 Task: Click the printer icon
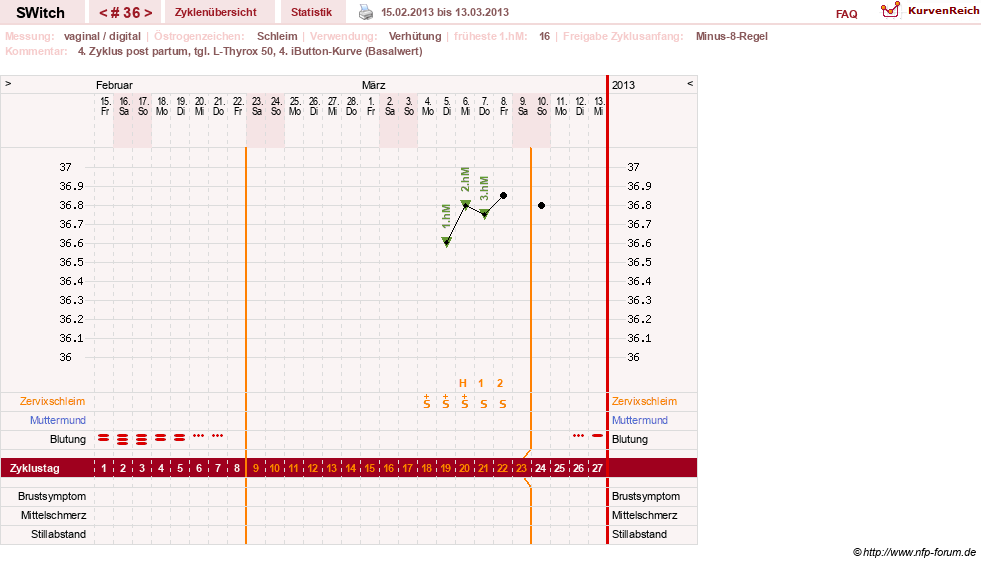tap(366, 12)
